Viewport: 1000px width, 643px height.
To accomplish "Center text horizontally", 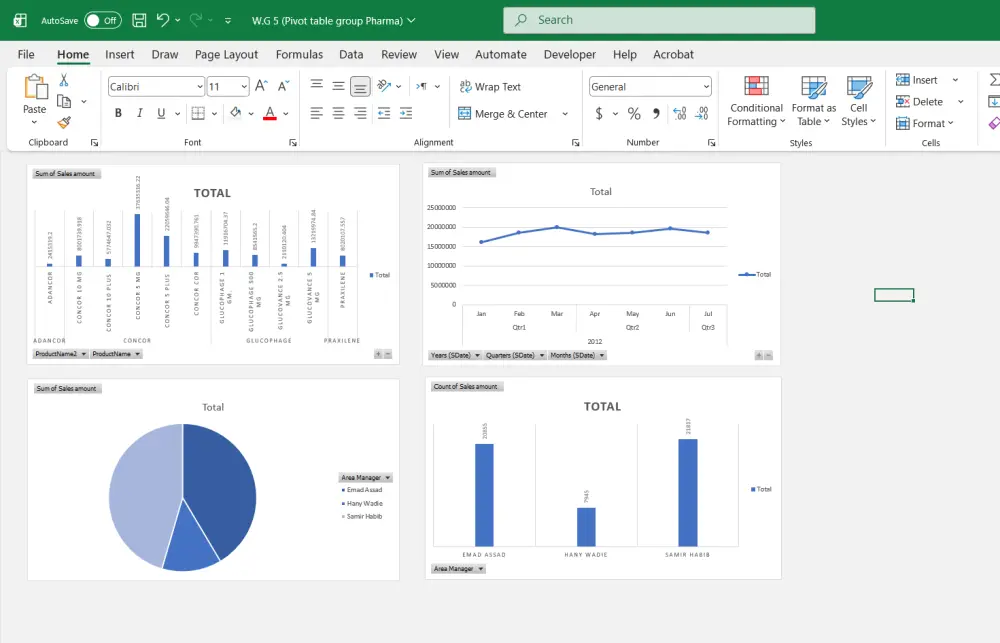I will coord(338,114).
